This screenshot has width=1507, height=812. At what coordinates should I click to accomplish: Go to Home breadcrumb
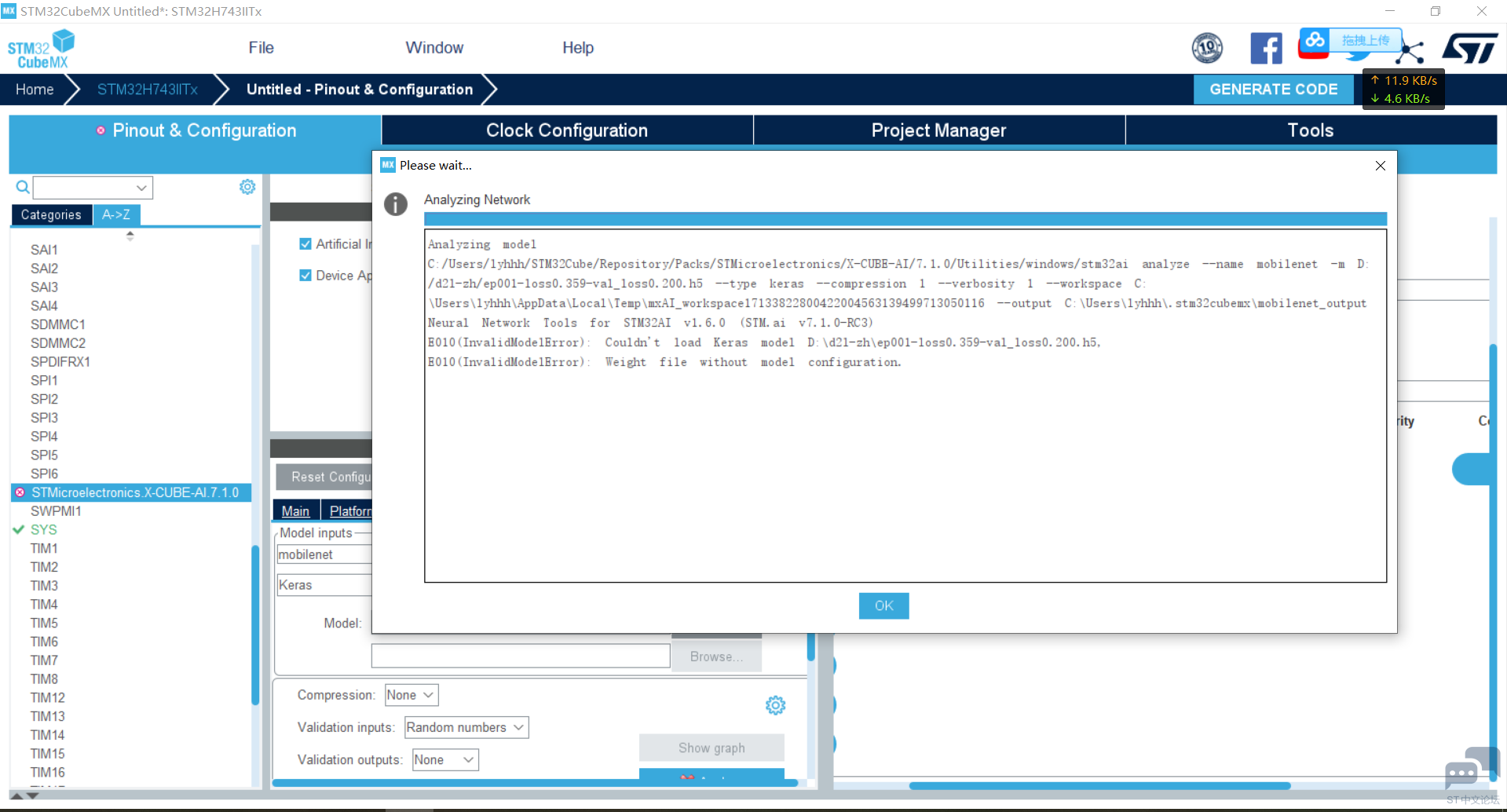35,90
